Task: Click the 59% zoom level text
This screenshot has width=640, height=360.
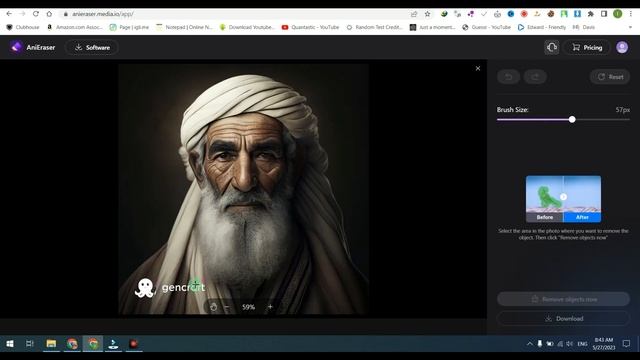Action: coord(249,307)
